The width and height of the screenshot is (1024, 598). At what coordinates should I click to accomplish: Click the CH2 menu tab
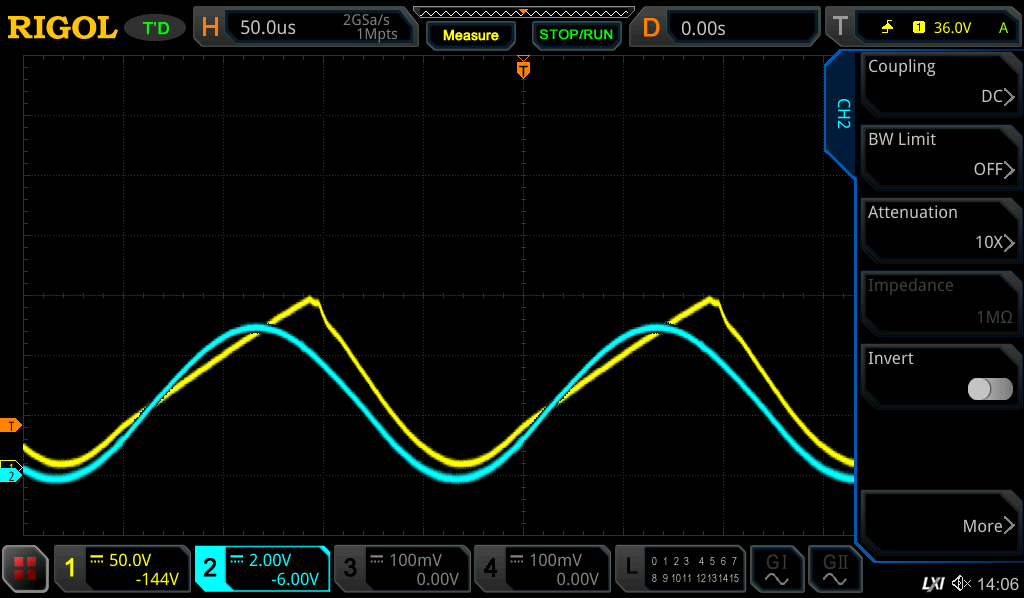tap(842, 114)
